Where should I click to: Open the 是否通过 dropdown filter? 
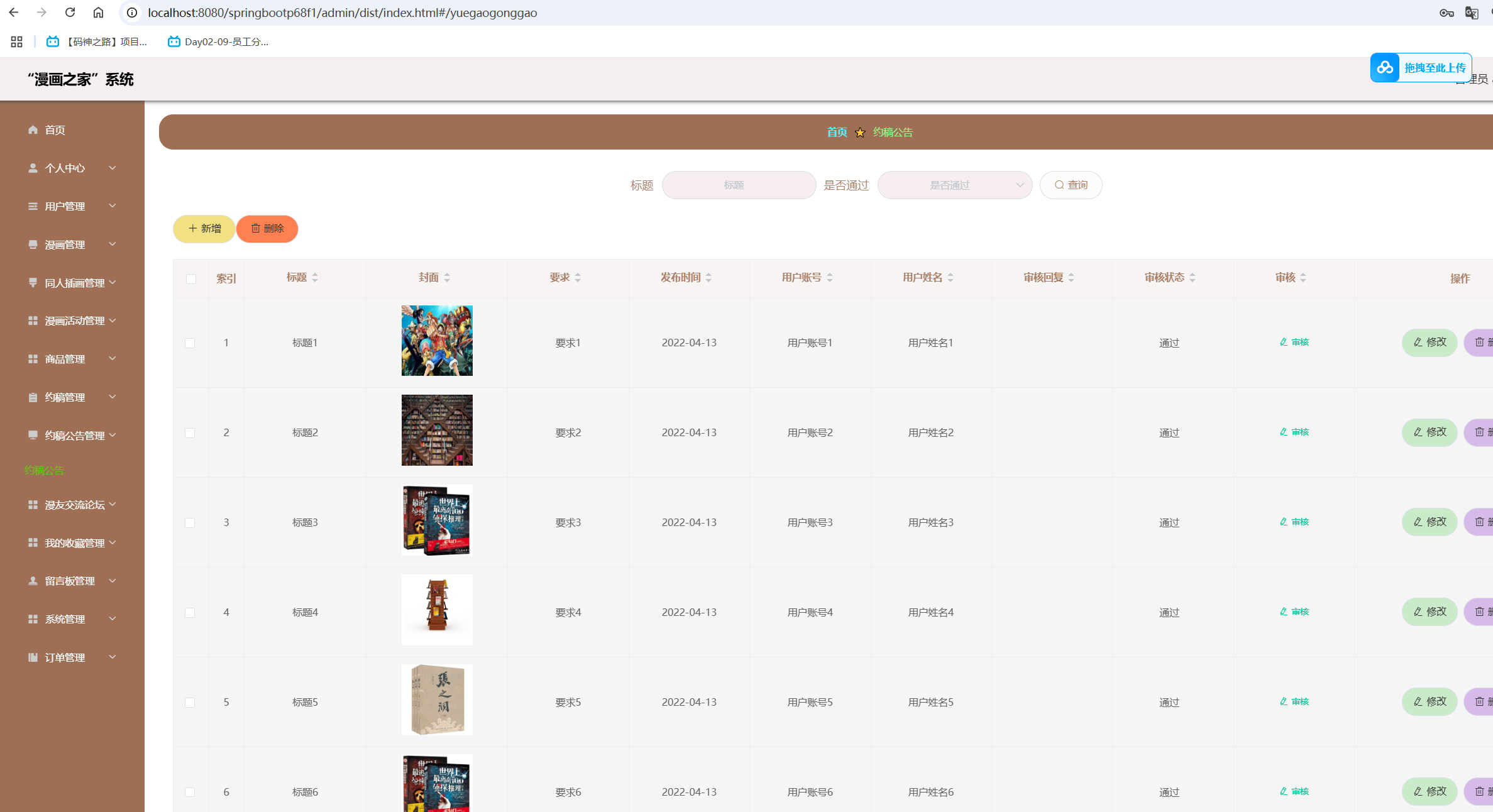click(955, 185)
